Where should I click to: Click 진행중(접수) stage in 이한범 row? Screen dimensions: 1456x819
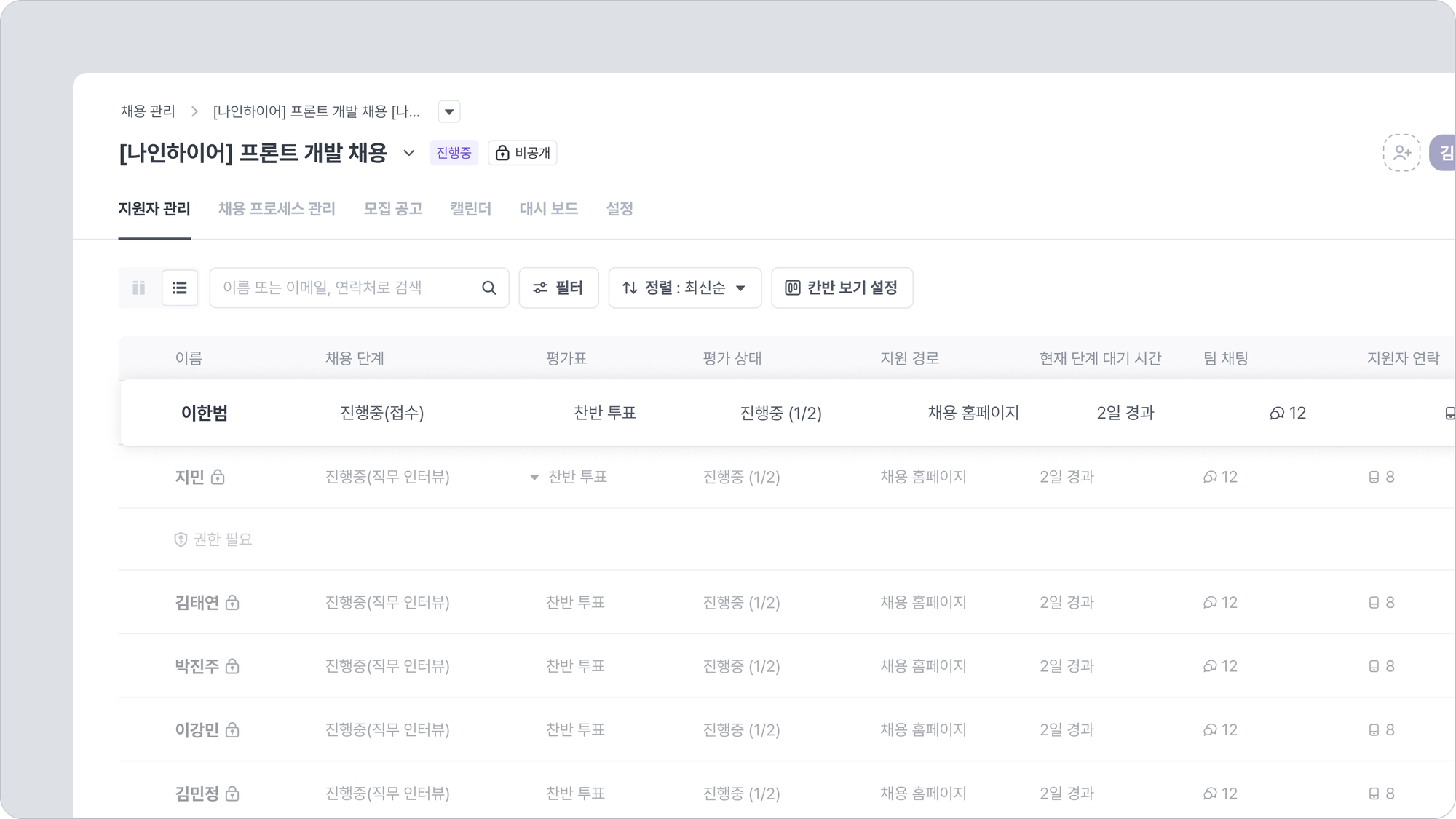[382, 413]
